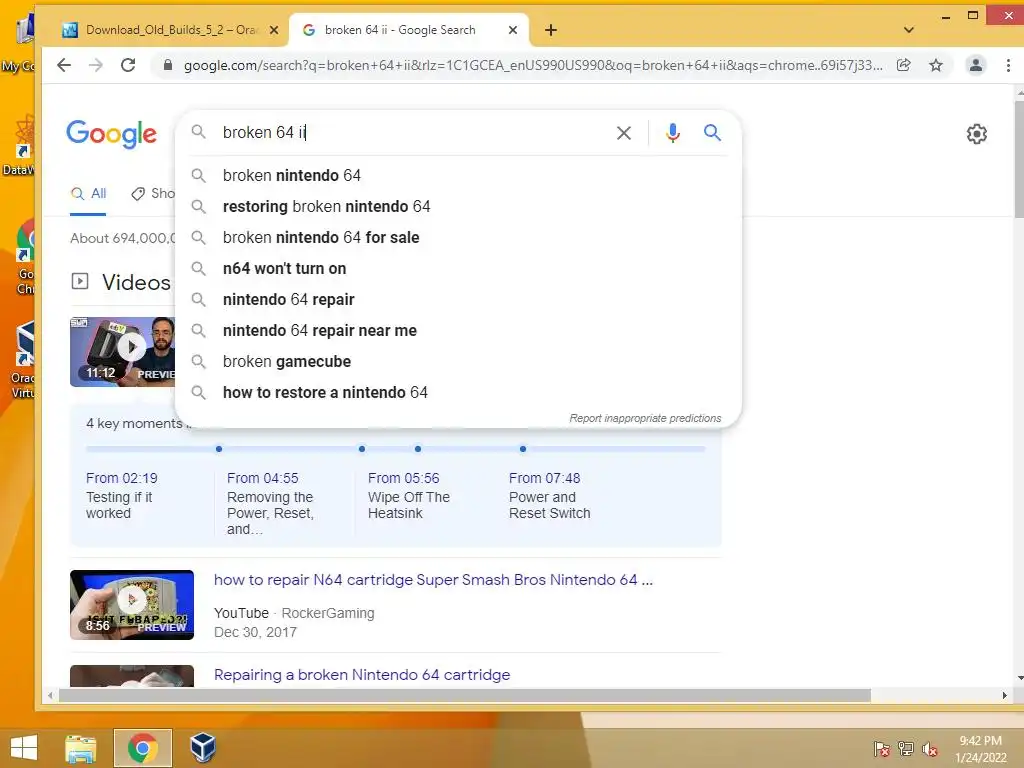Open Action Center flag in tray
Image resolution: width=1024 pixels, height=768 pixels.
point(881,748)
